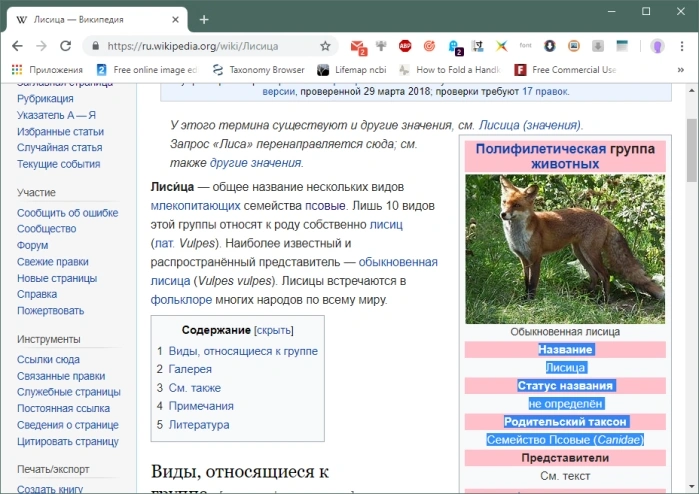
Task: Open the Рубрикация sidebar link
Action: [45, 99]
